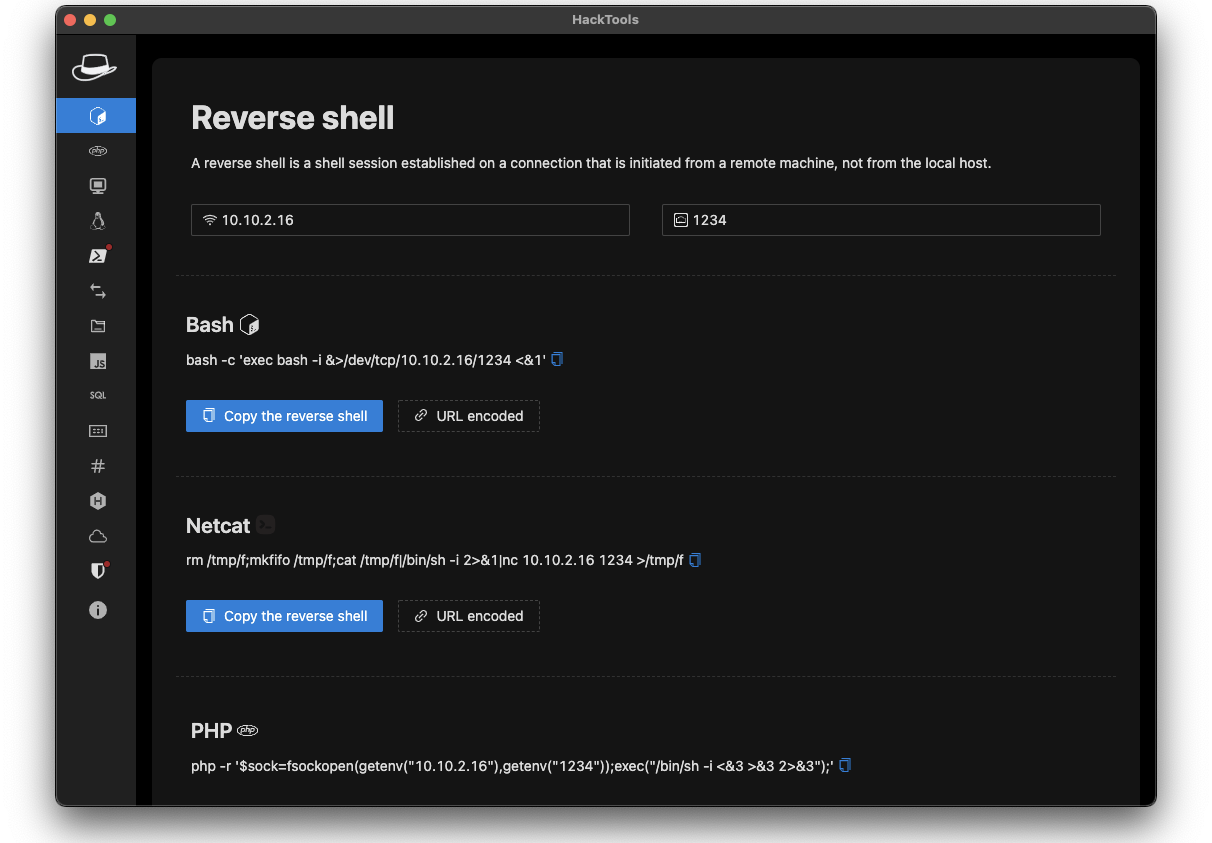Click the HackTools hat logo

(x=95, y=67)
